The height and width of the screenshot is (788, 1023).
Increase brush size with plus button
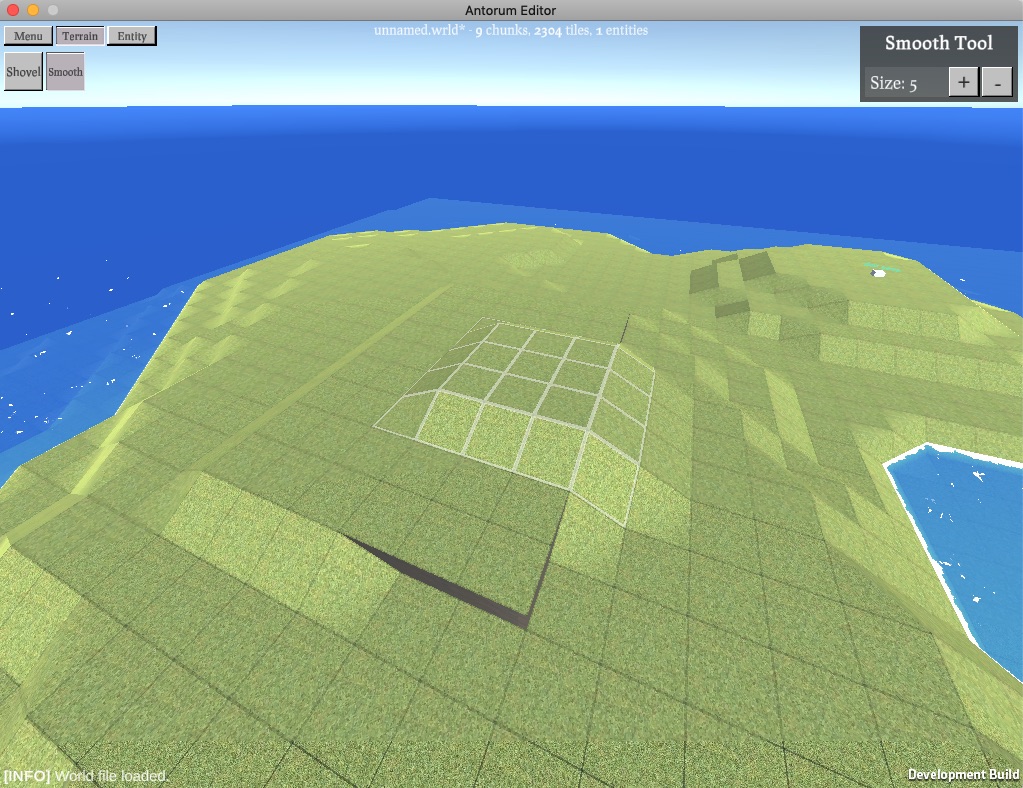coord(962,83)
